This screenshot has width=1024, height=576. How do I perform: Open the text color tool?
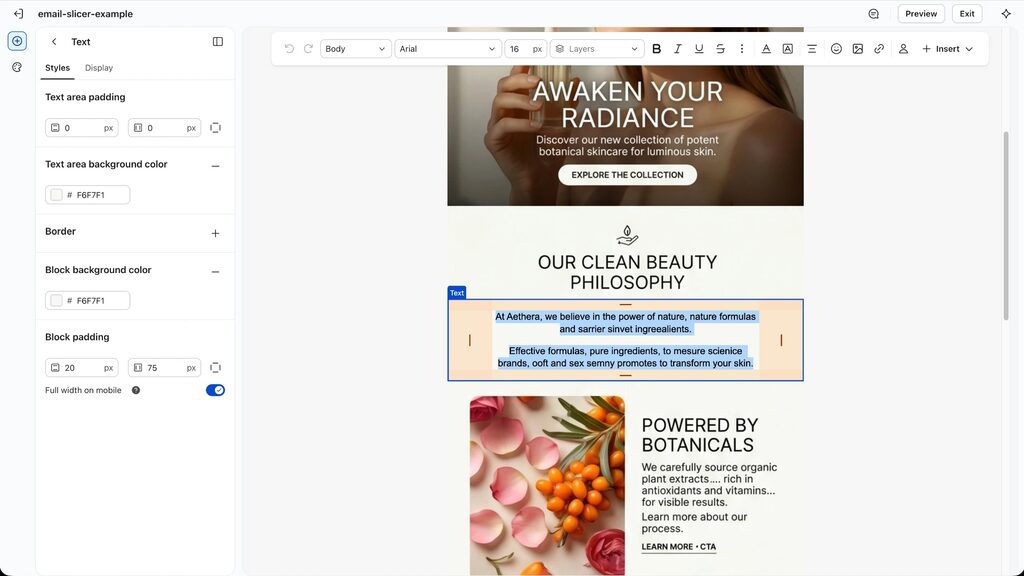[766, 49]
